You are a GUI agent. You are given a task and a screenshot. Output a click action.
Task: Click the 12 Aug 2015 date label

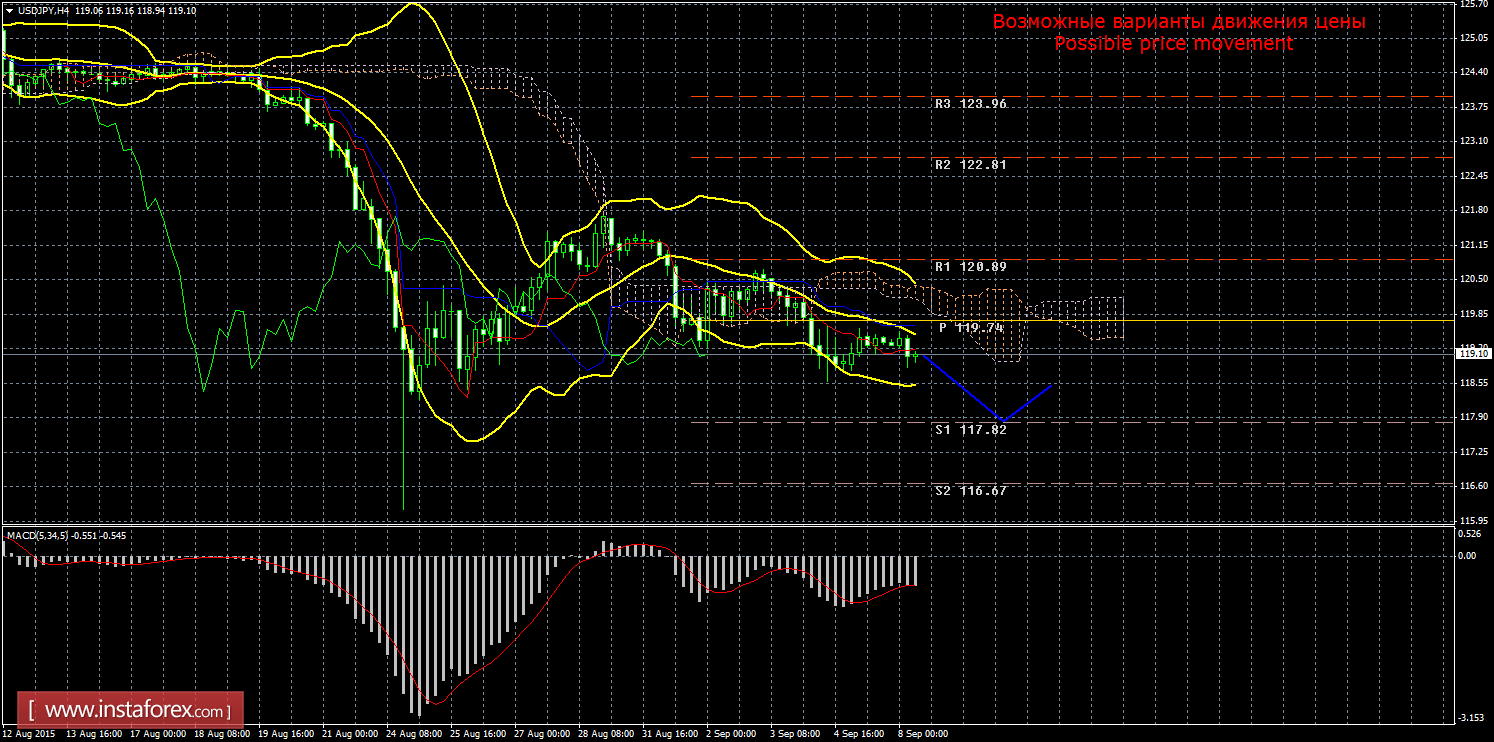[28, 734]
